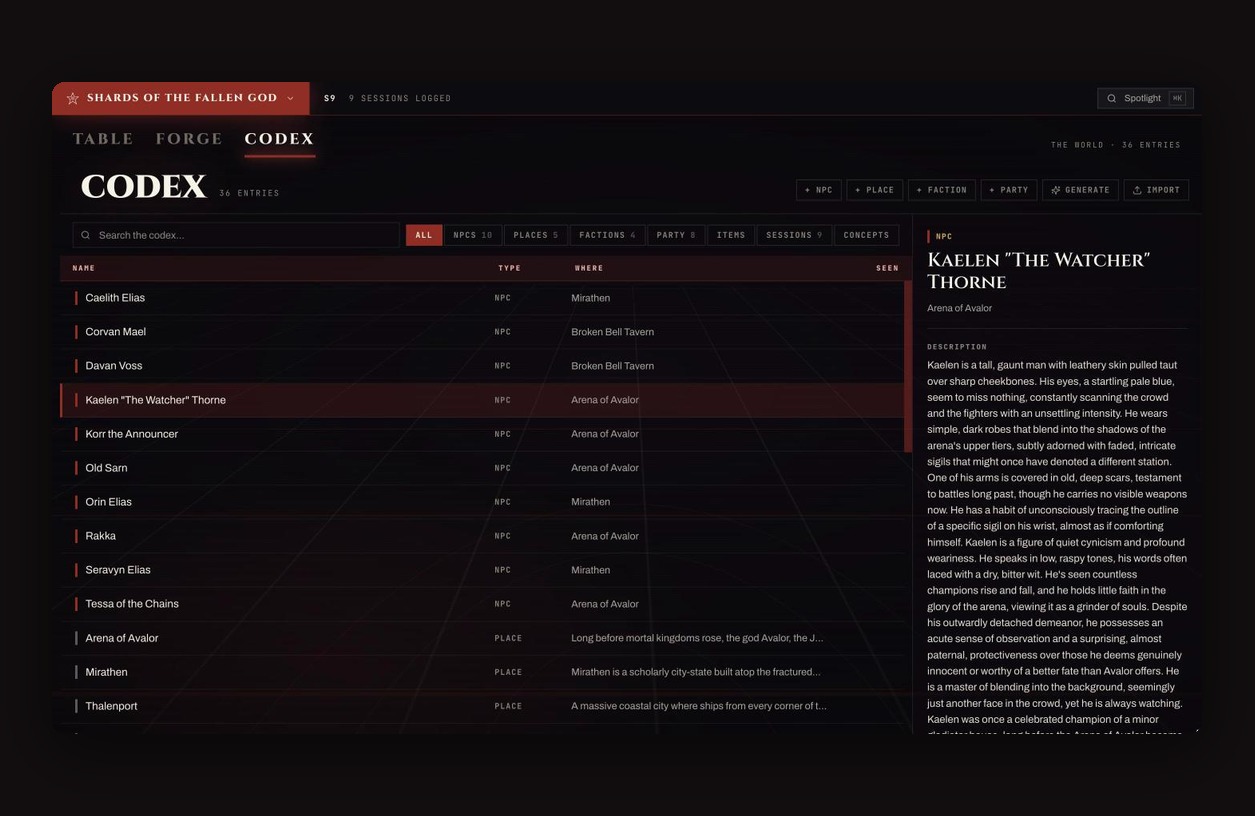Switch to the Forge tab

click(x=189, y=139)
